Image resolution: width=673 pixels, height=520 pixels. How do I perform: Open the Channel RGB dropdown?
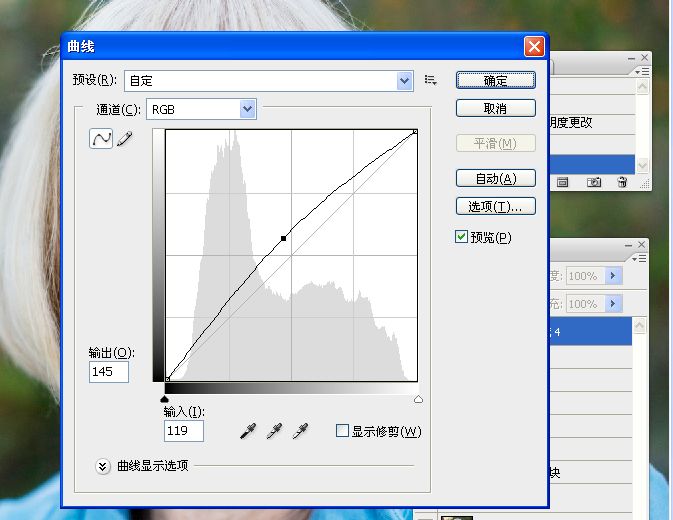pos(248,109)
